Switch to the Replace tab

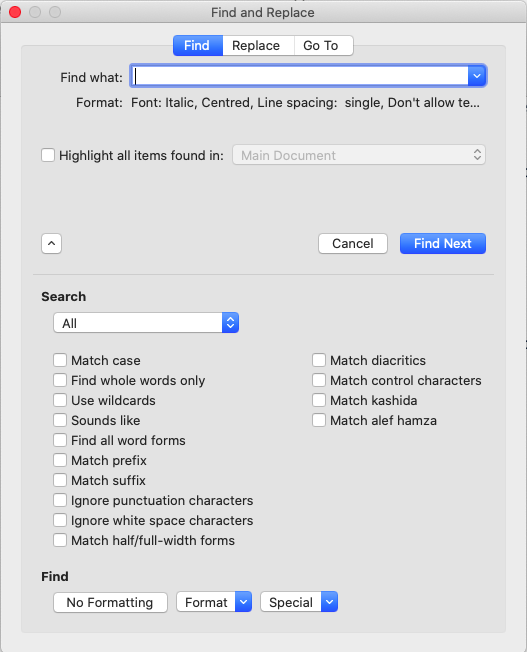pos(258,45)
